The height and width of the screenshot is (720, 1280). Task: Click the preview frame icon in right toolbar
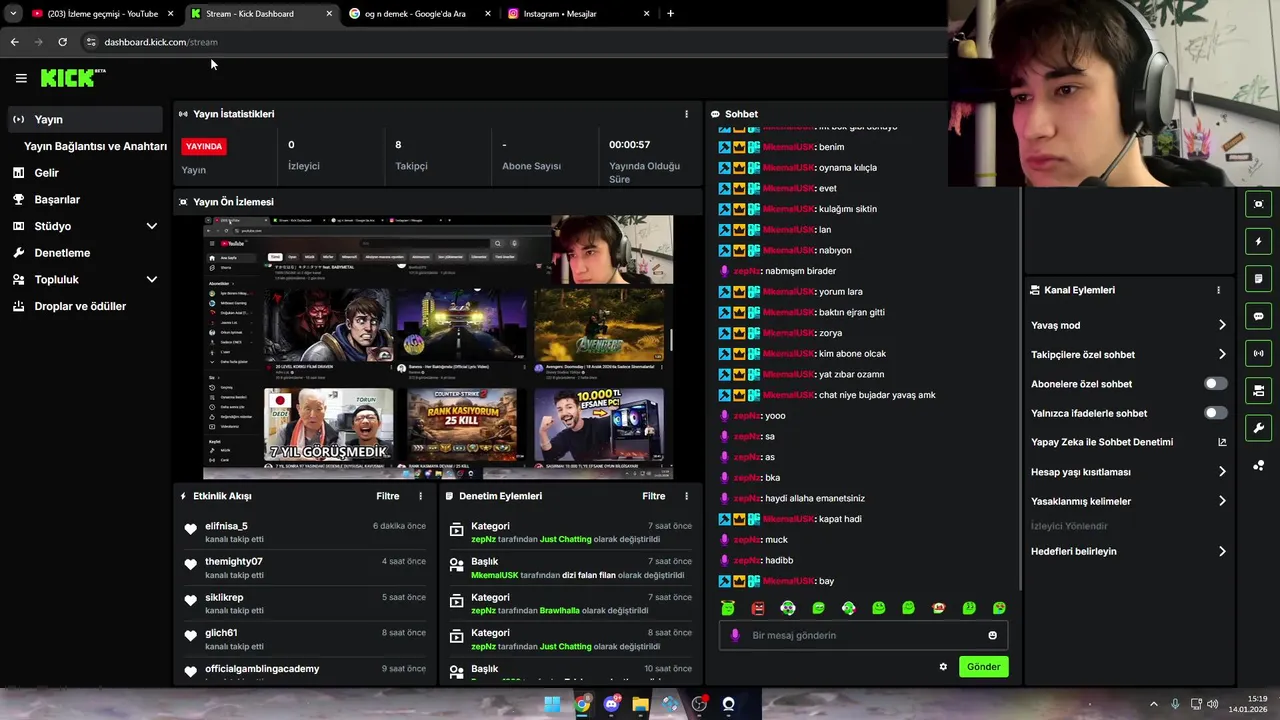click(1259, 204)
